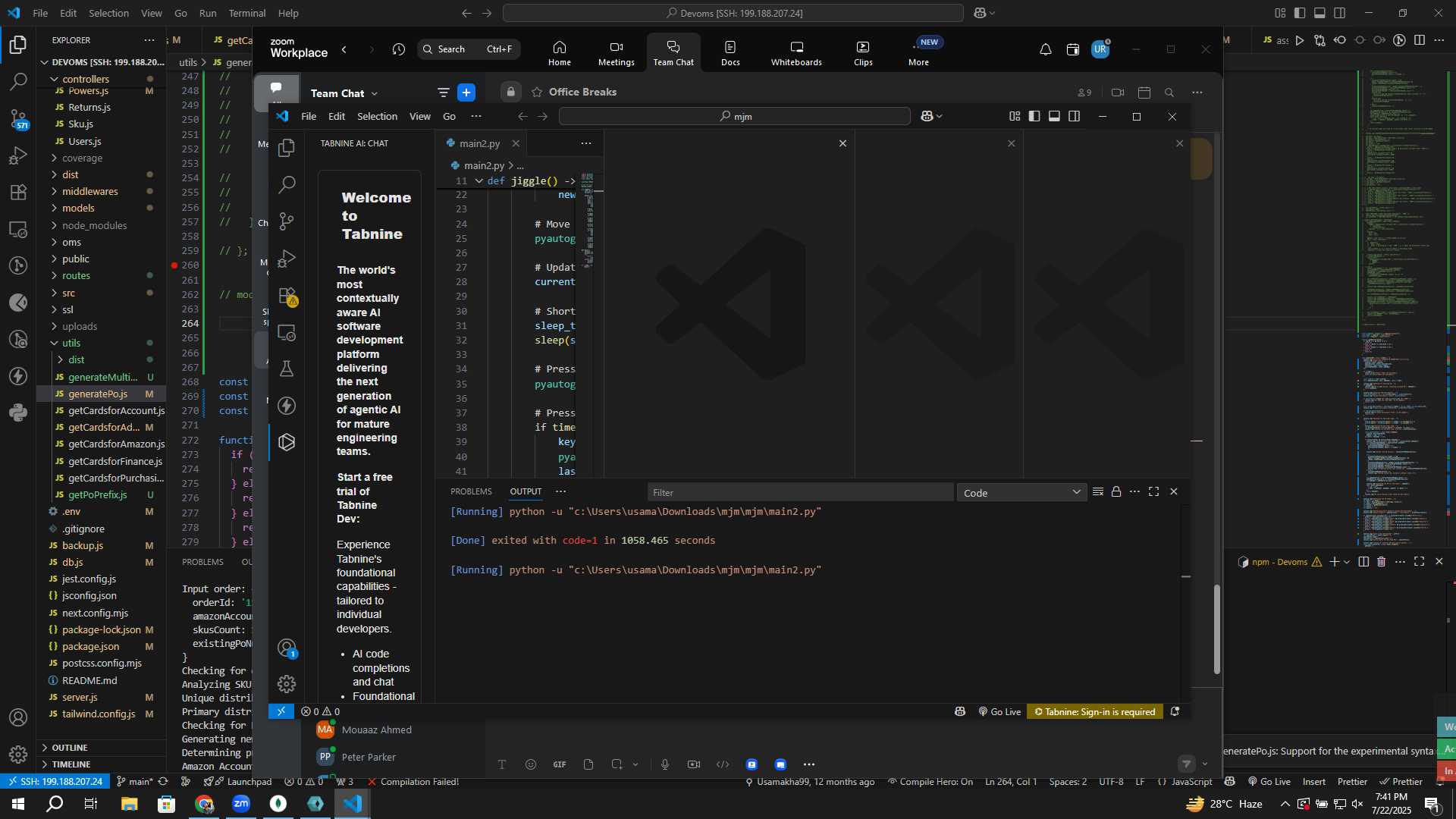Open Run and Debug in the outer VS Code activity bar
Image resolution: width=1456 pixels, height=819 pixels.
click(x=18, y=155)
